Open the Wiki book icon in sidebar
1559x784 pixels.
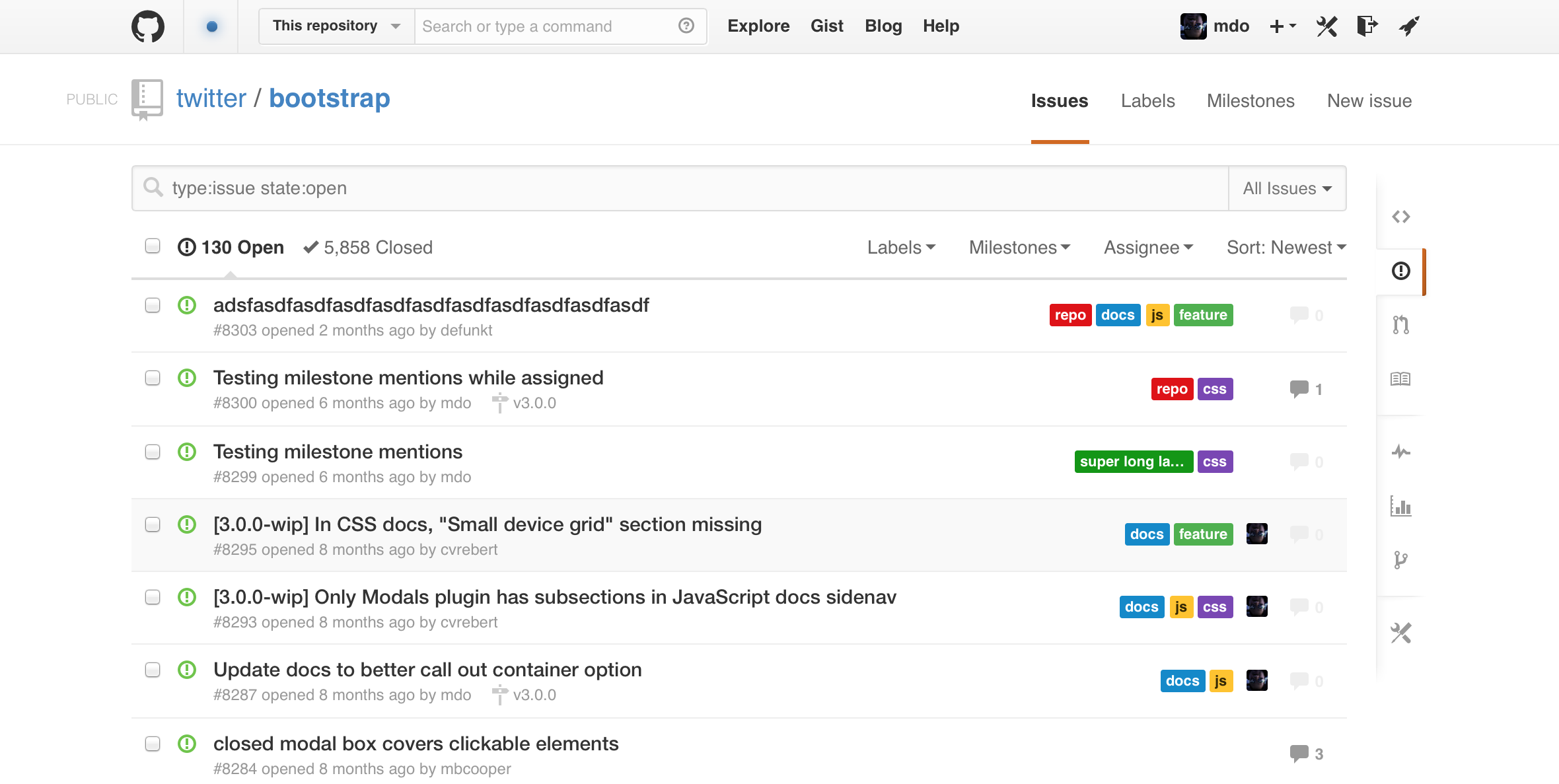1400,379
